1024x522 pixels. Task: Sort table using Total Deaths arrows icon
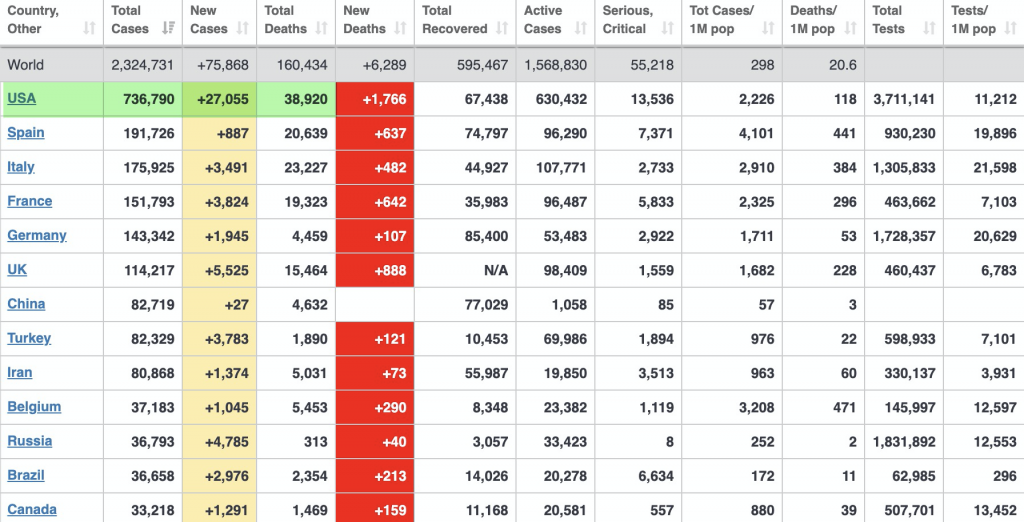[322, 29]
